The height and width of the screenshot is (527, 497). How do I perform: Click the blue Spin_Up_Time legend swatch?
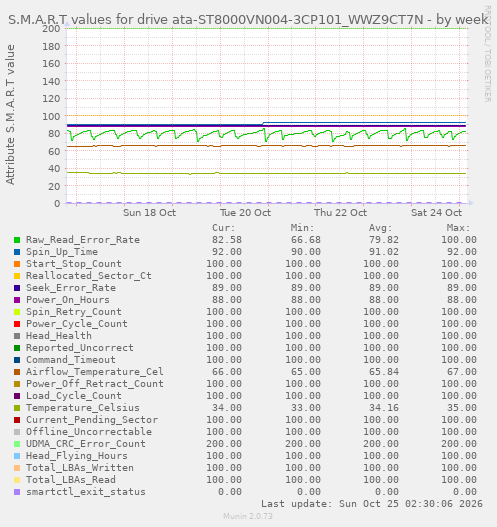click(x=17, y=252)
